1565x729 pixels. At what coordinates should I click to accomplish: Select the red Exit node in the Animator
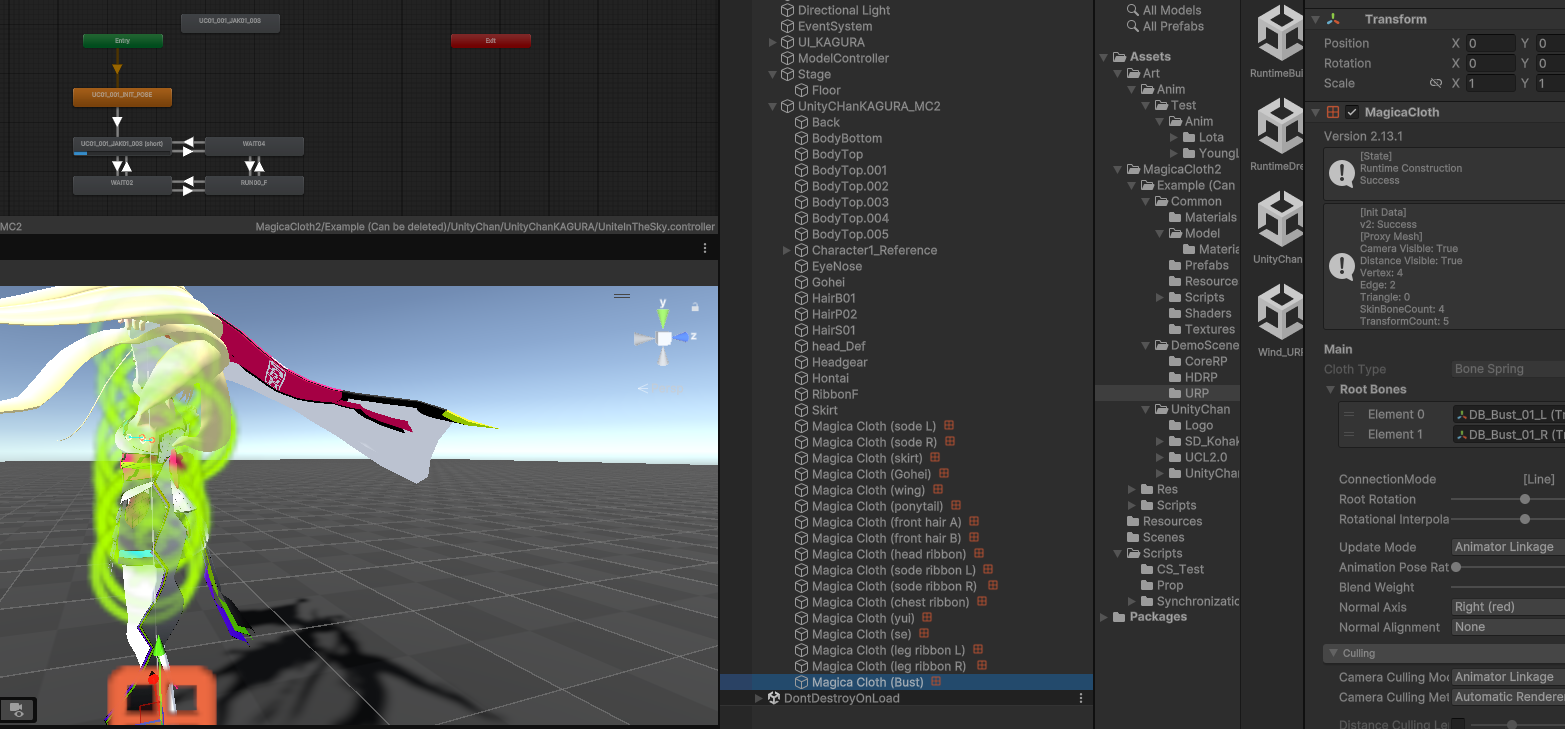[491, 41]
